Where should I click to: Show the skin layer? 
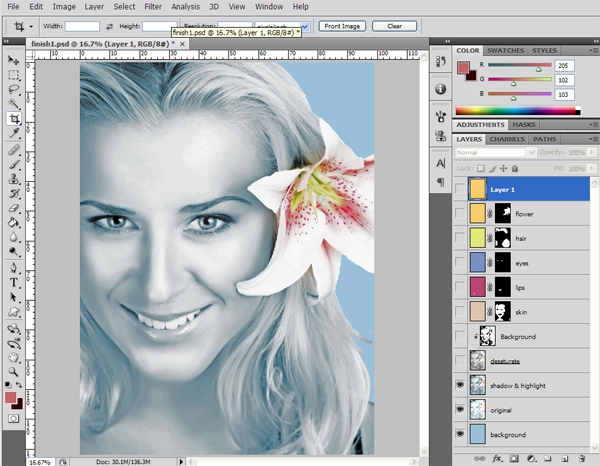460,311
